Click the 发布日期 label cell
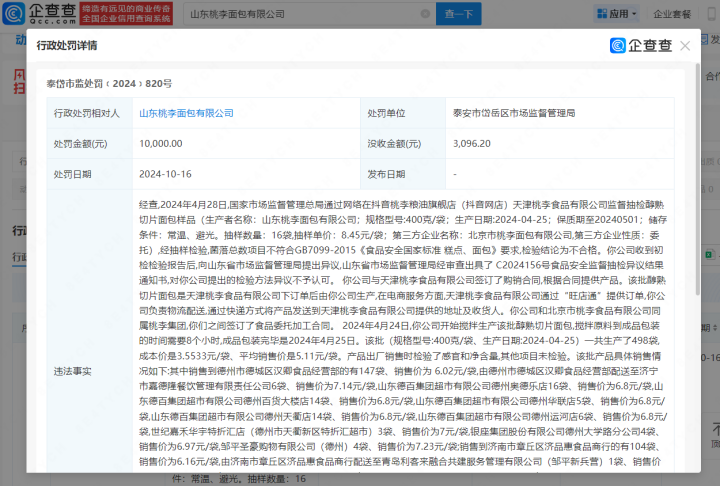This screenshot has width=720, height=487. pos(403,174)
